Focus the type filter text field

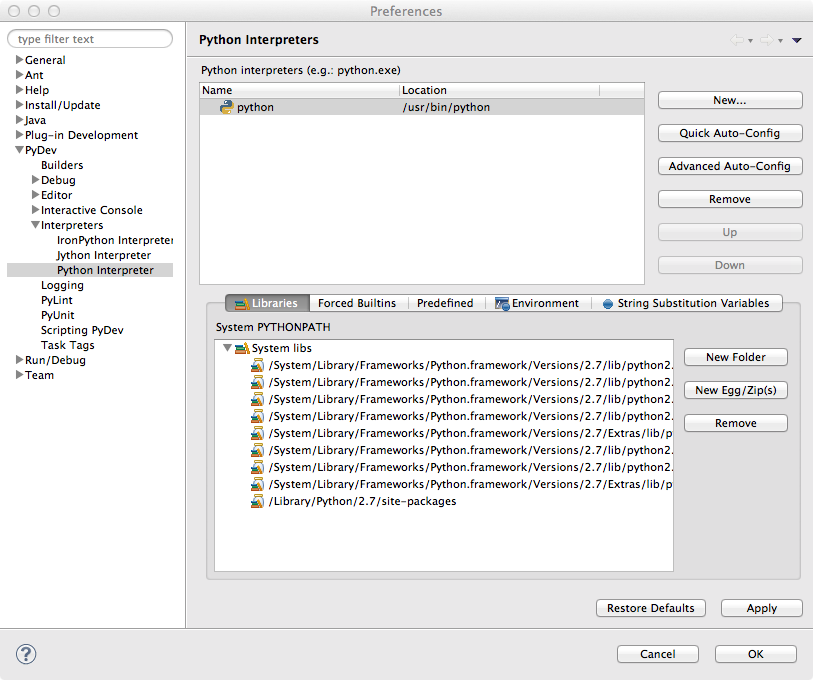[90, 39]
